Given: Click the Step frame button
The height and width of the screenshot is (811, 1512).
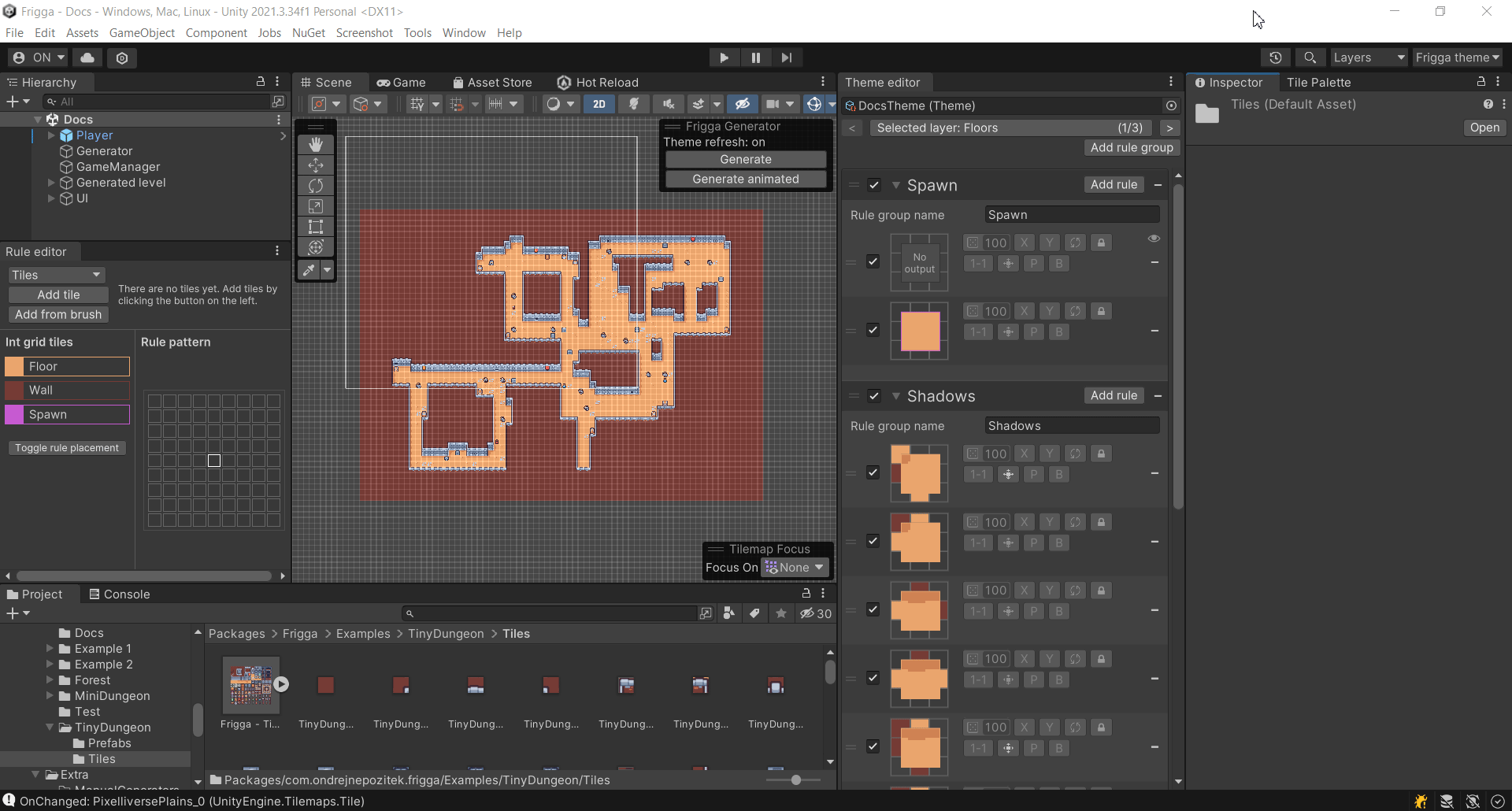Looking at the screenshot, I should pyautogui.click(x=787, y=57).
